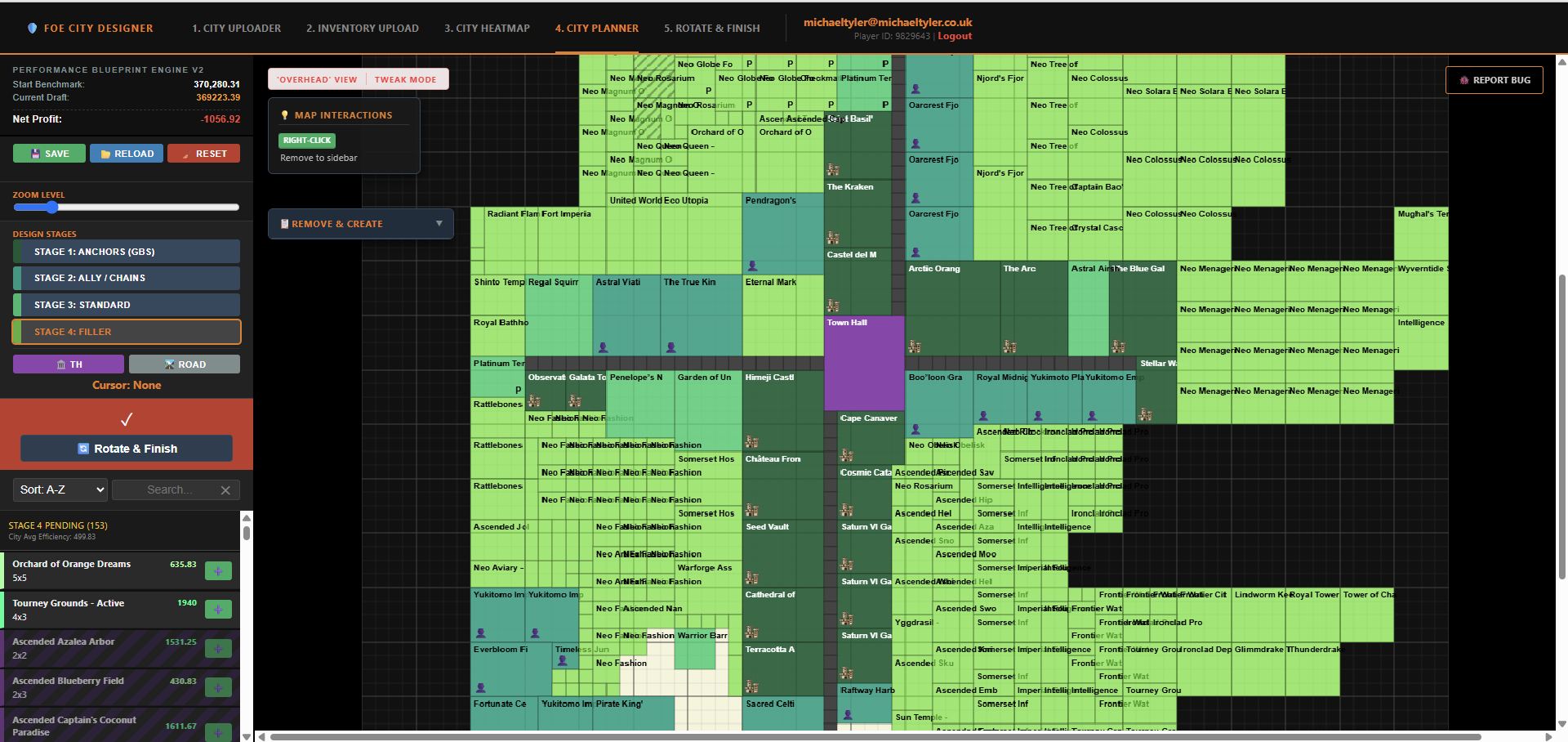Click the horizontal scrollbar left arrow
The height and width of the screenshot is (742, 1568).
pyautogui.click(x=262, y=736)
